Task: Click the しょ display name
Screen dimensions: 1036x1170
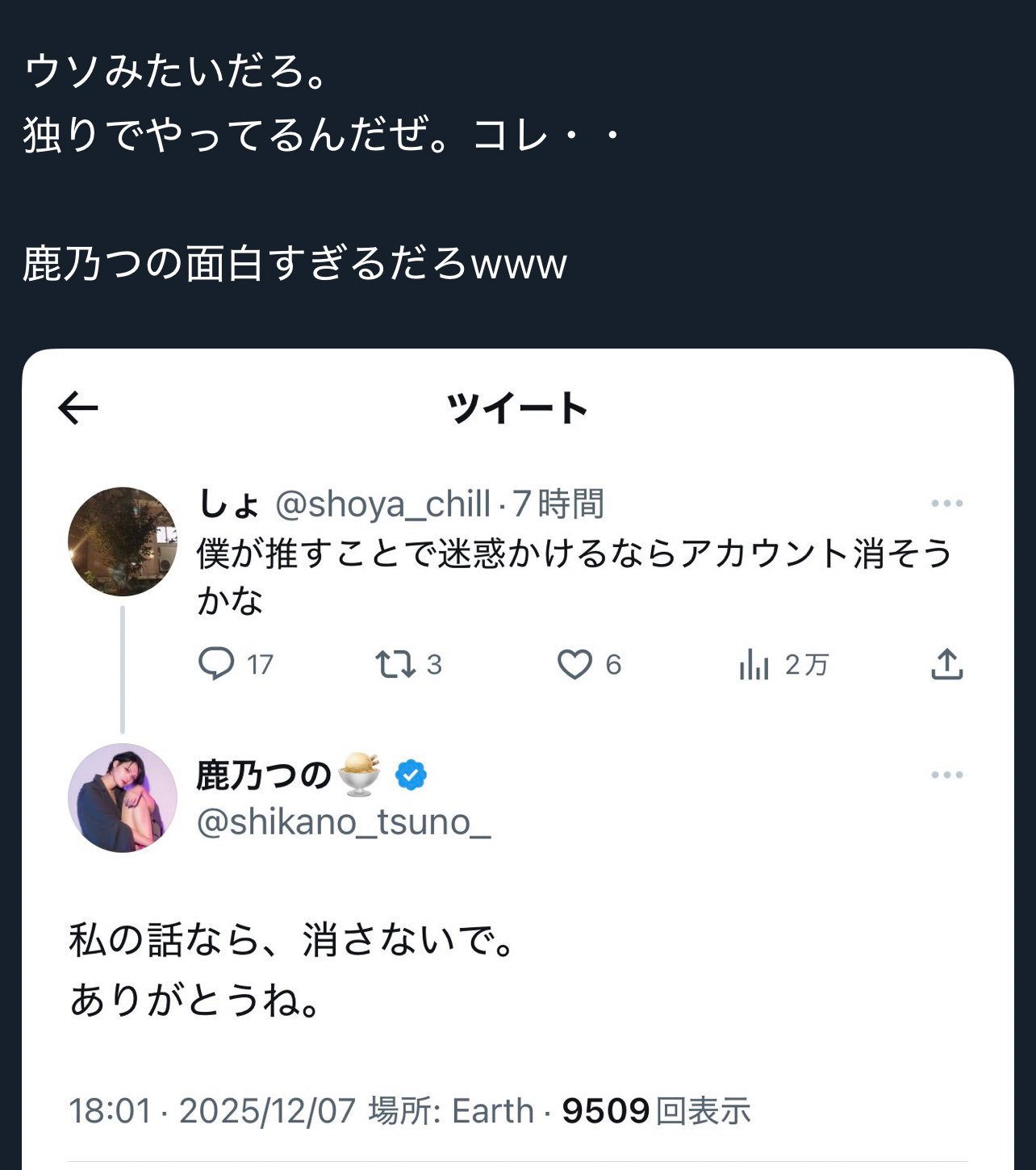Action: (229, 504)
